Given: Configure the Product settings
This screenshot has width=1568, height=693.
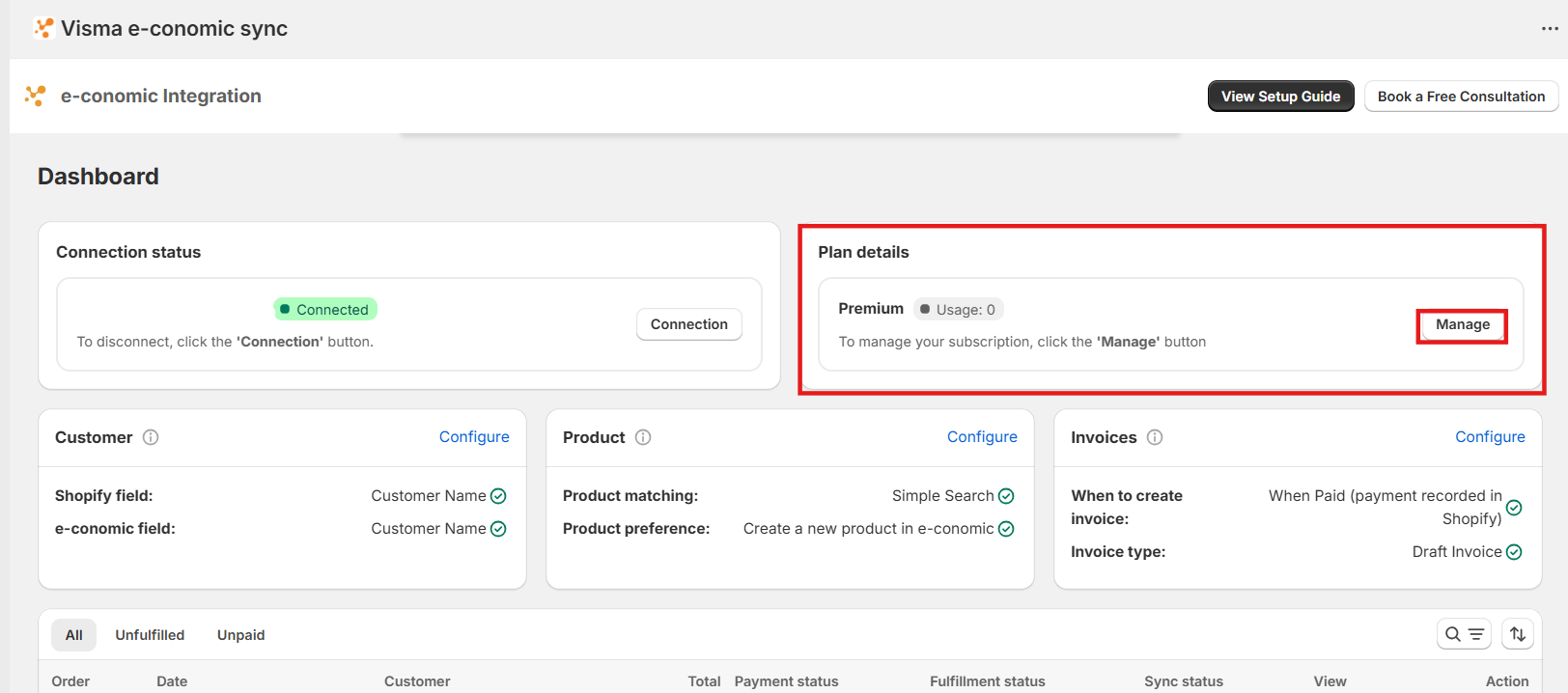Looking at the screenshot, I should coord(982,437).
